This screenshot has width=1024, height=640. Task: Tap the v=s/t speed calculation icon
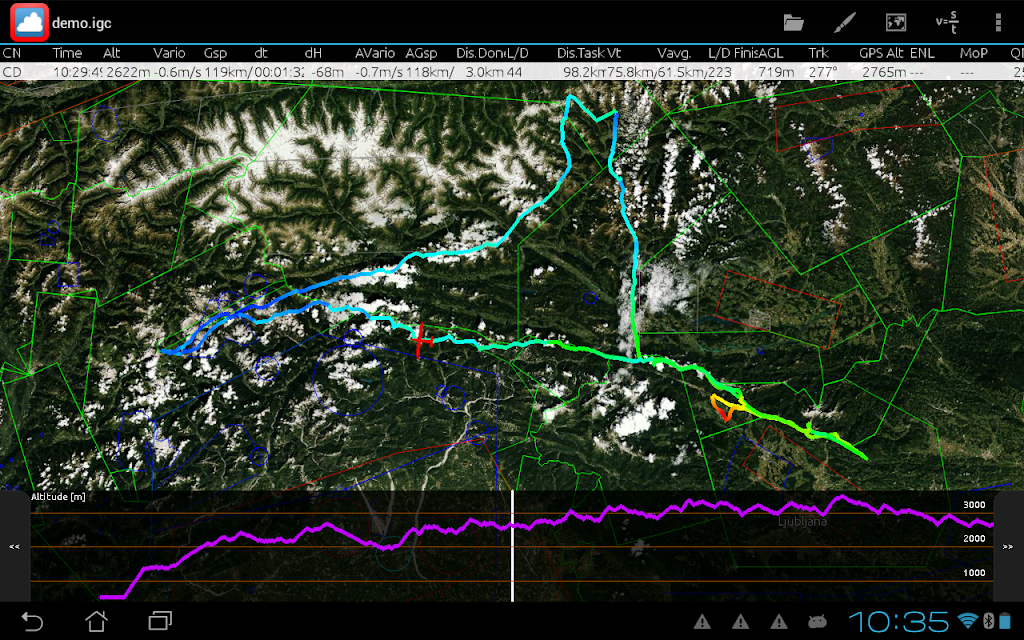(x=947, y=22)
